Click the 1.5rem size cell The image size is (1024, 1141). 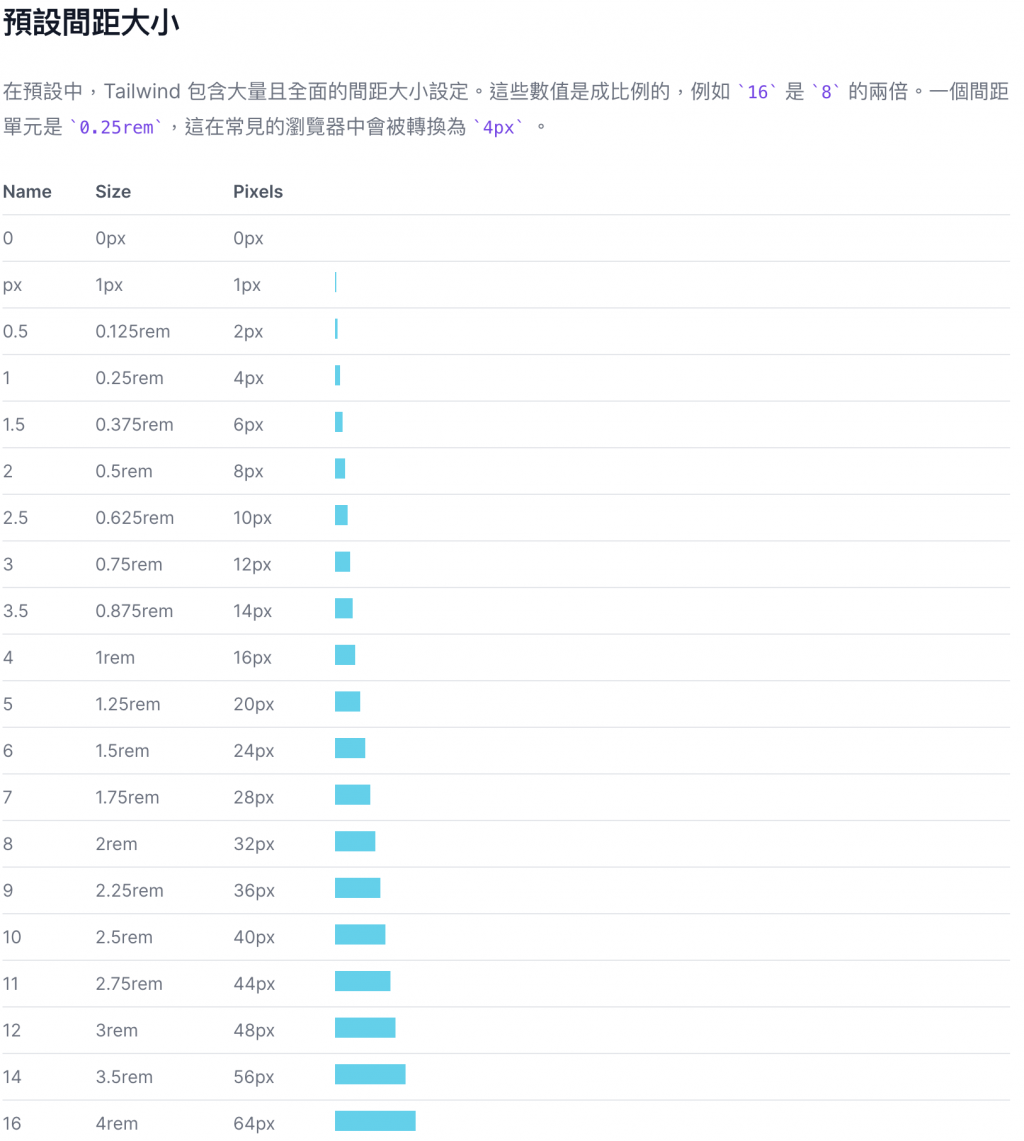(122, 751)
